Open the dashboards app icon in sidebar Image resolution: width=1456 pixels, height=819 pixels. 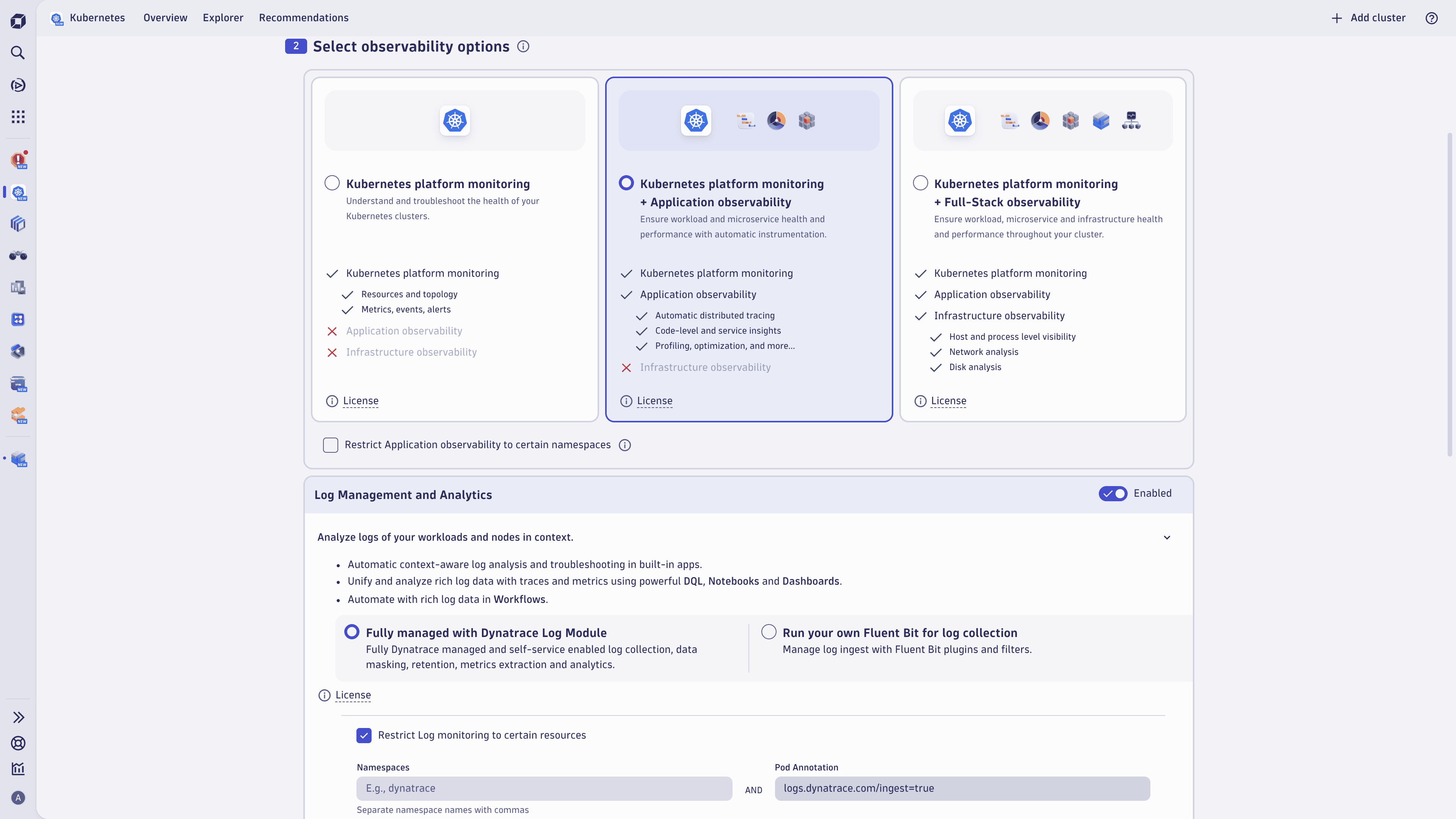[18, 288]
